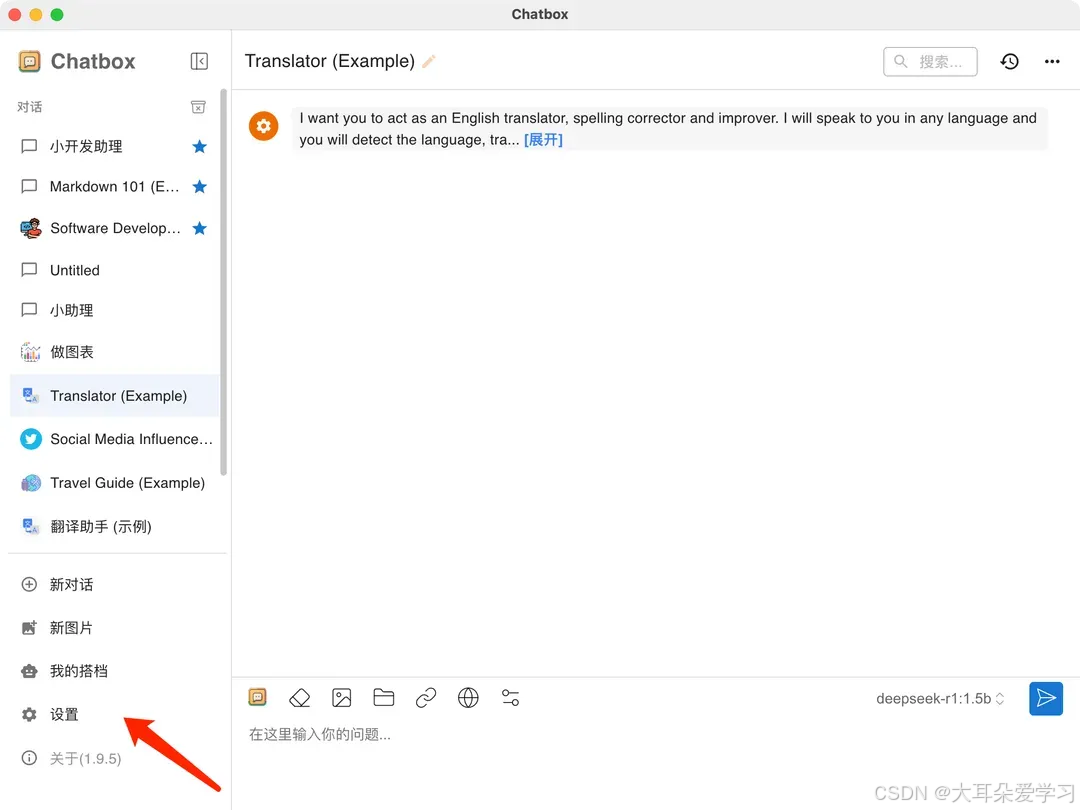The width and height of the screenshot is (1080, 810).
Task: Open conversation settings sliders icon
Action: tap(510, 698)
